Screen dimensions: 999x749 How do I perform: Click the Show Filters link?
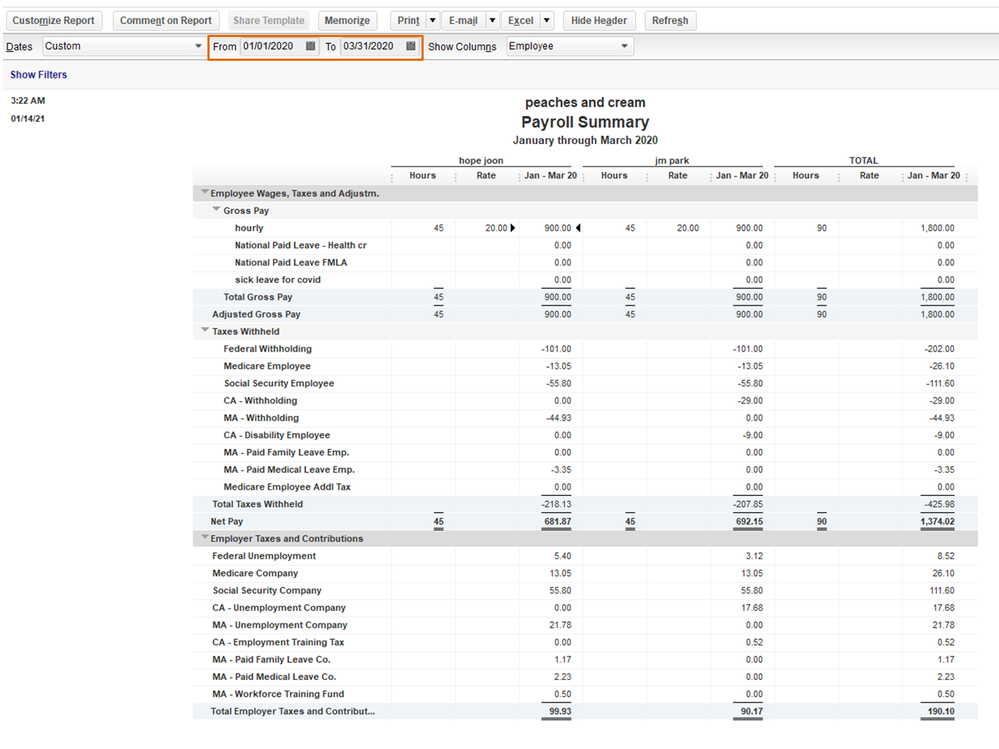click(38, 75)
